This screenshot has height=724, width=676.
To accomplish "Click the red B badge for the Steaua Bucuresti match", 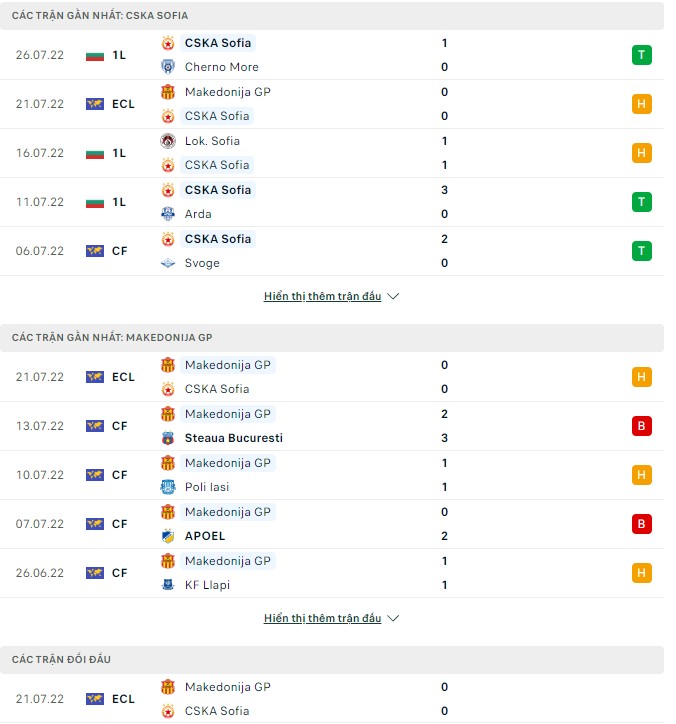I will 641,426.
